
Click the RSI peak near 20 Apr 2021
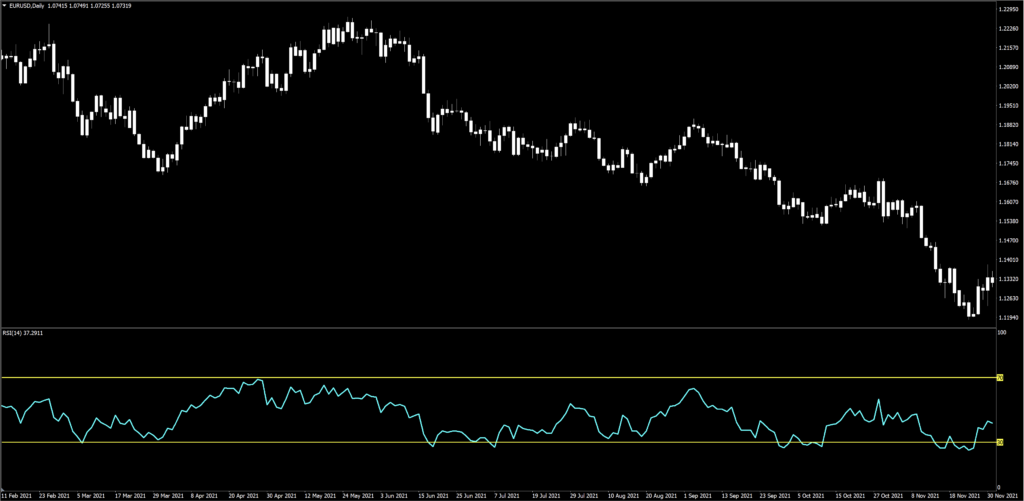click(x=259, y=380)
